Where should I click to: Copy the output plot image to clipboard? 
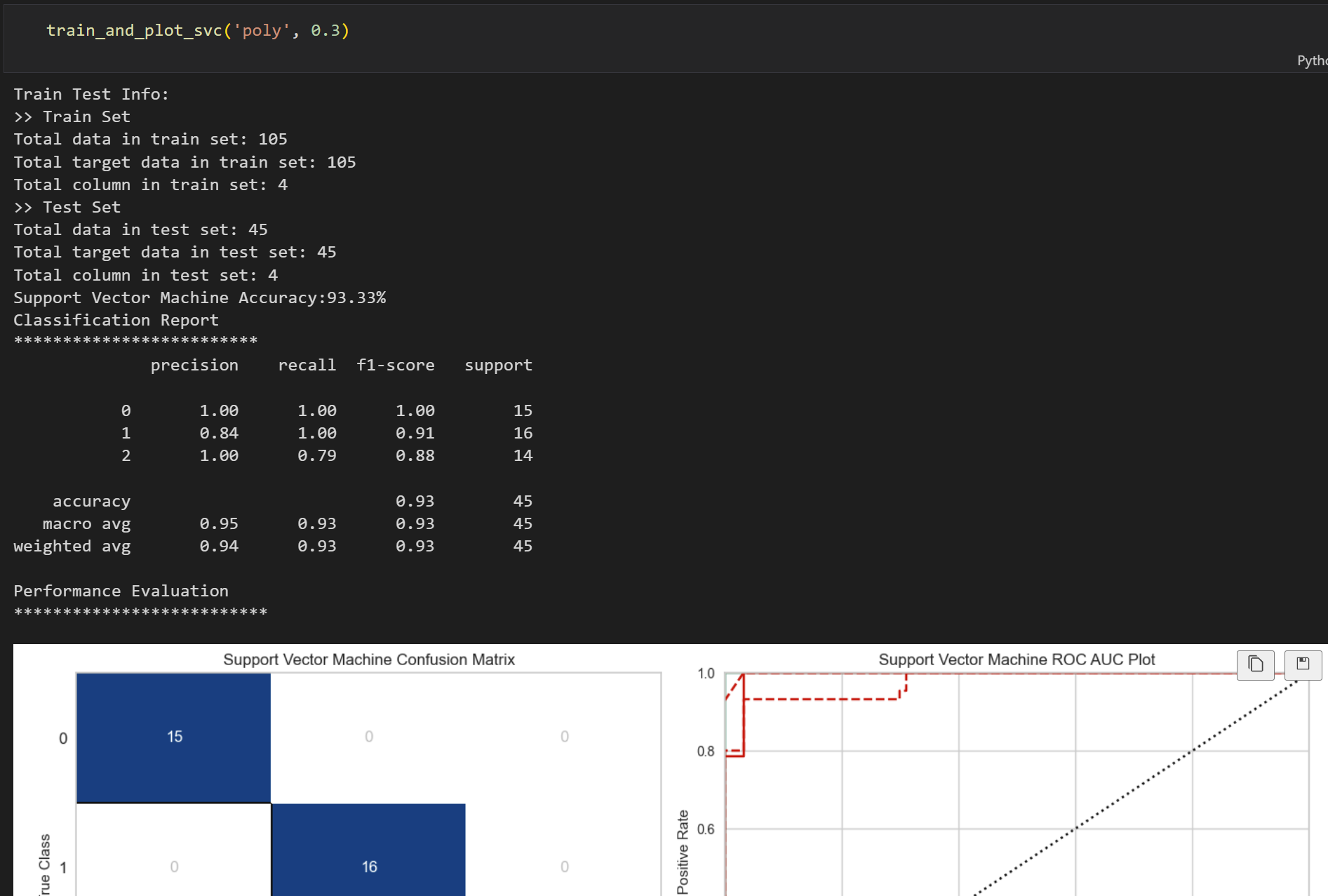pyautogui.click(x=1256, y=664)
